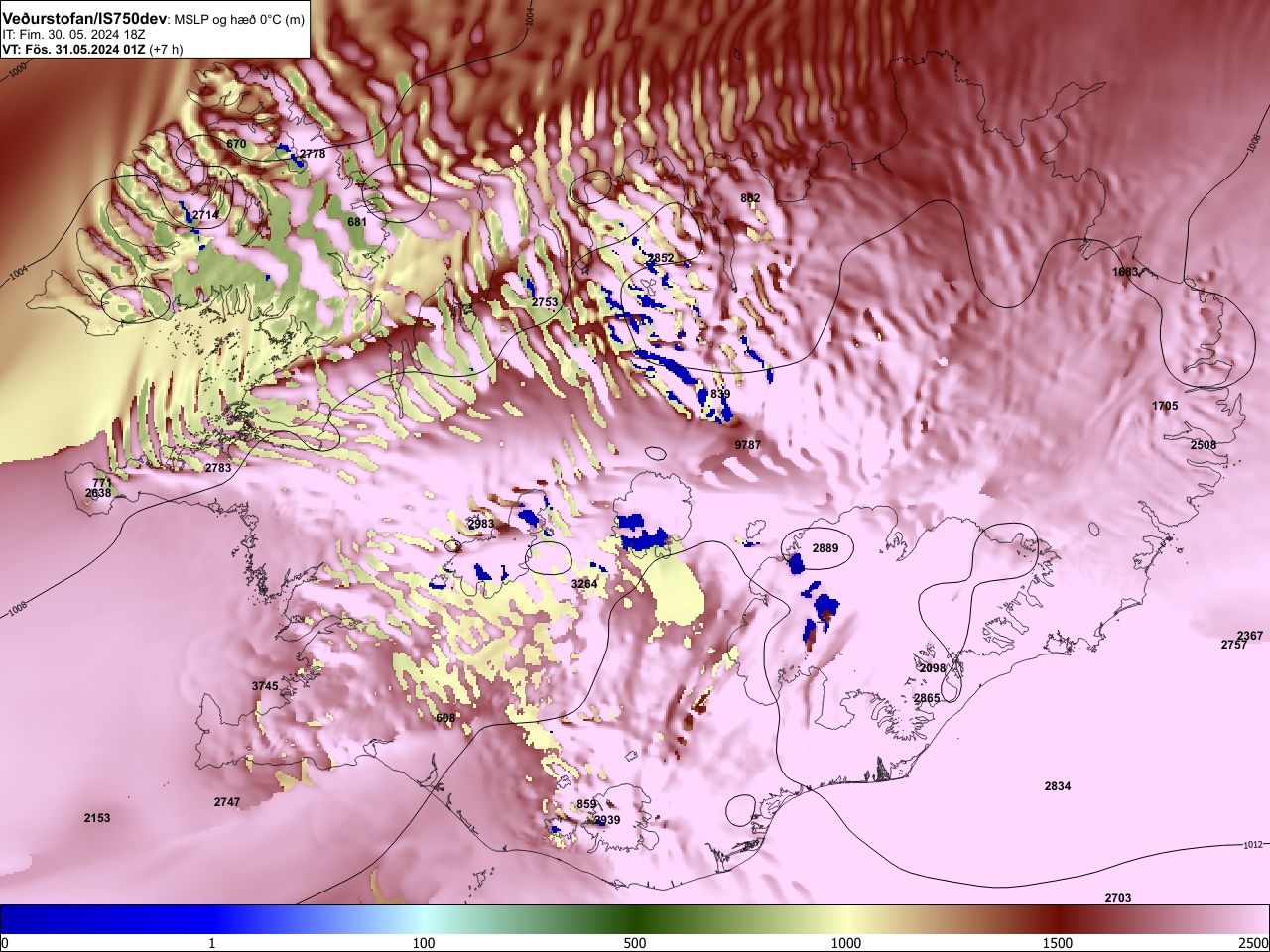
Task: Click the map value 3264
Action: 584,584
